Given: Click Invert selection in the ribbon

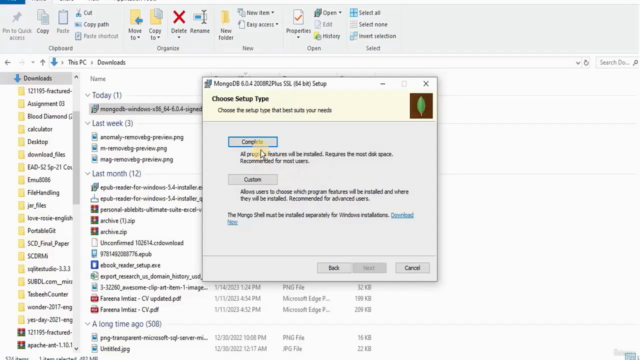Looking at the screenshot, I should click(373, 36).
